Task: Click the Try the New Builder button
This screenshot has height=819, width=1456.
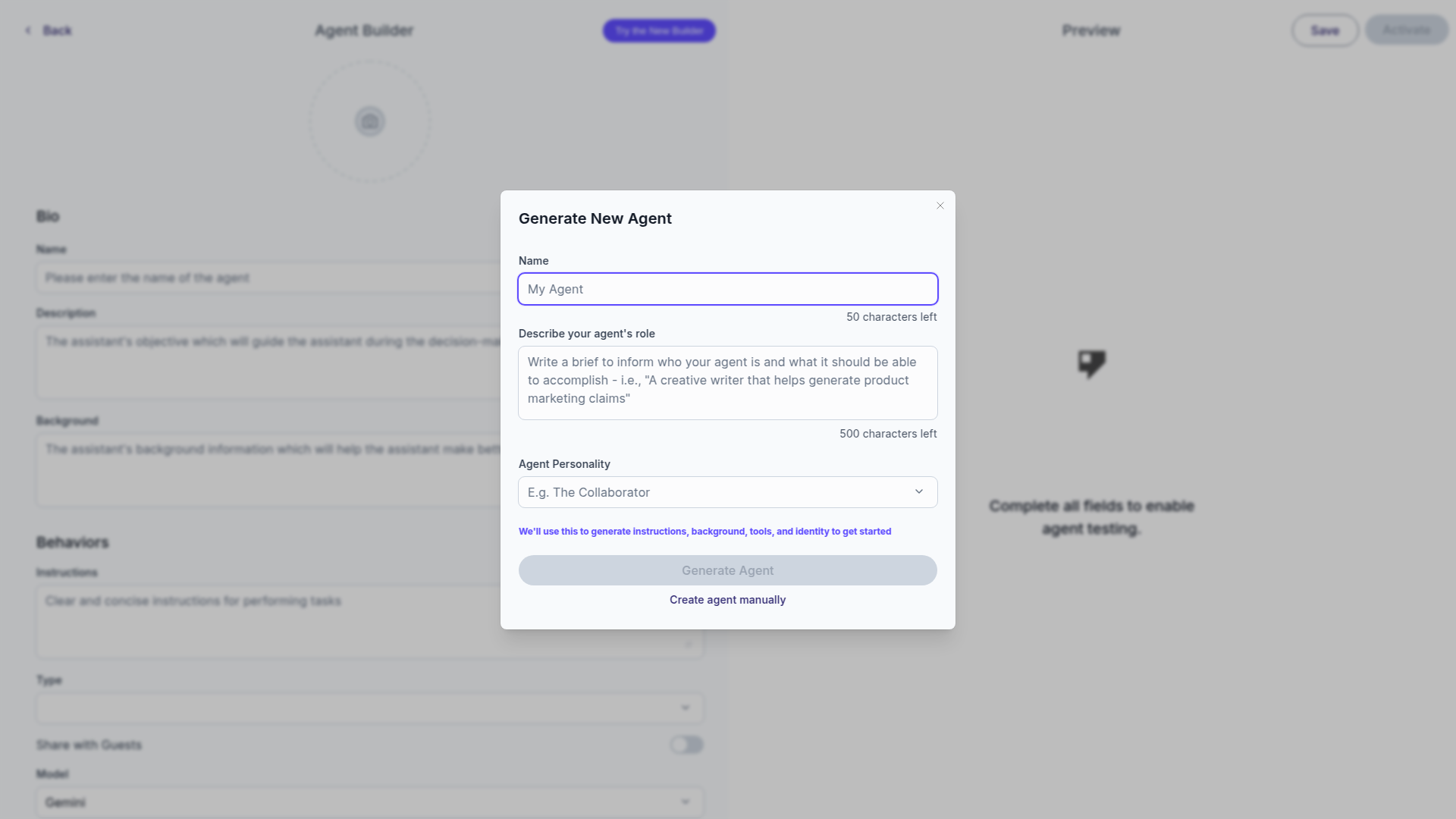Action: pyautogui.click(x=658, y=31)
